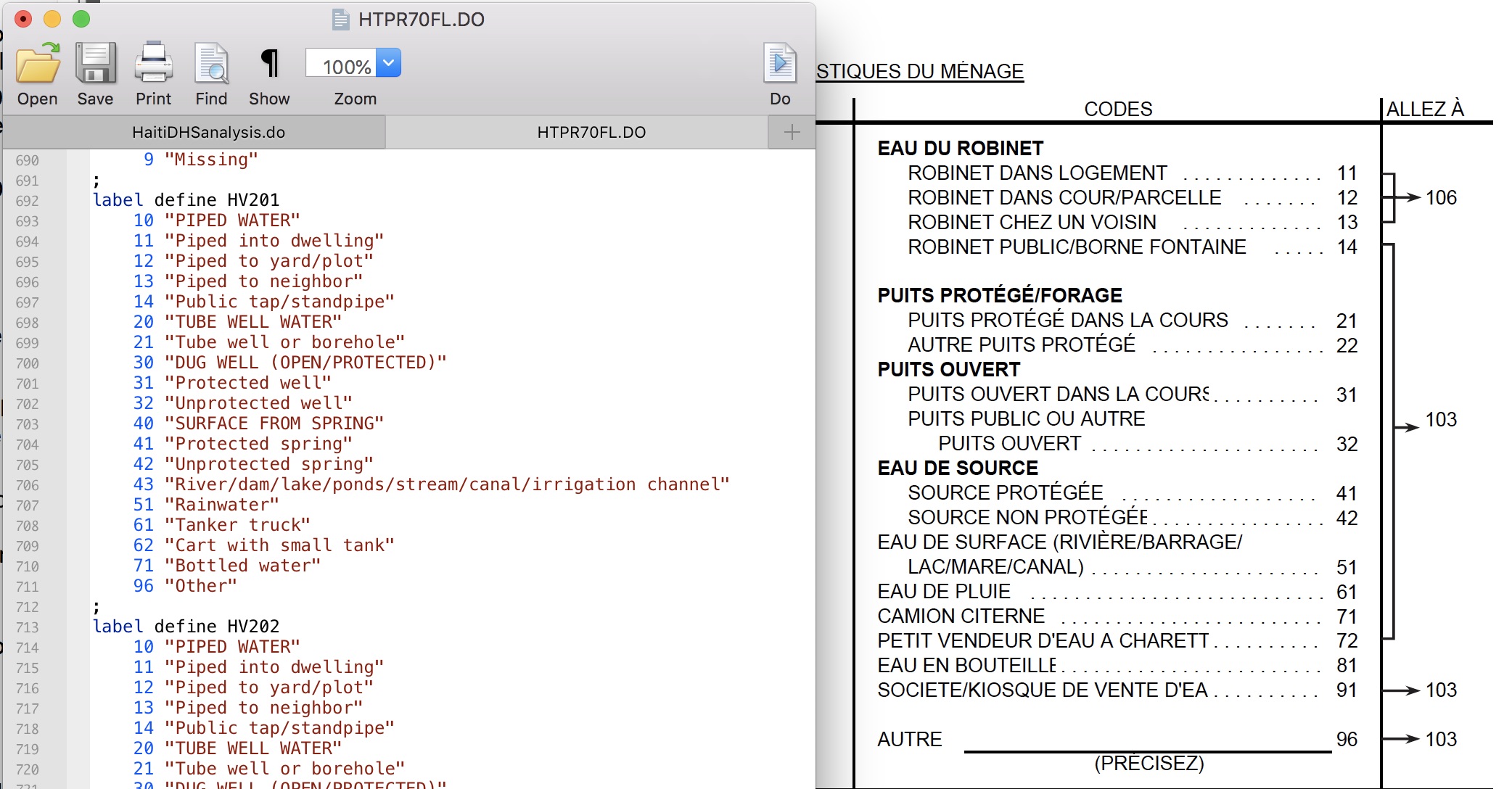
Task: Click the Print toolbar icon
Action: coord(153,64)
